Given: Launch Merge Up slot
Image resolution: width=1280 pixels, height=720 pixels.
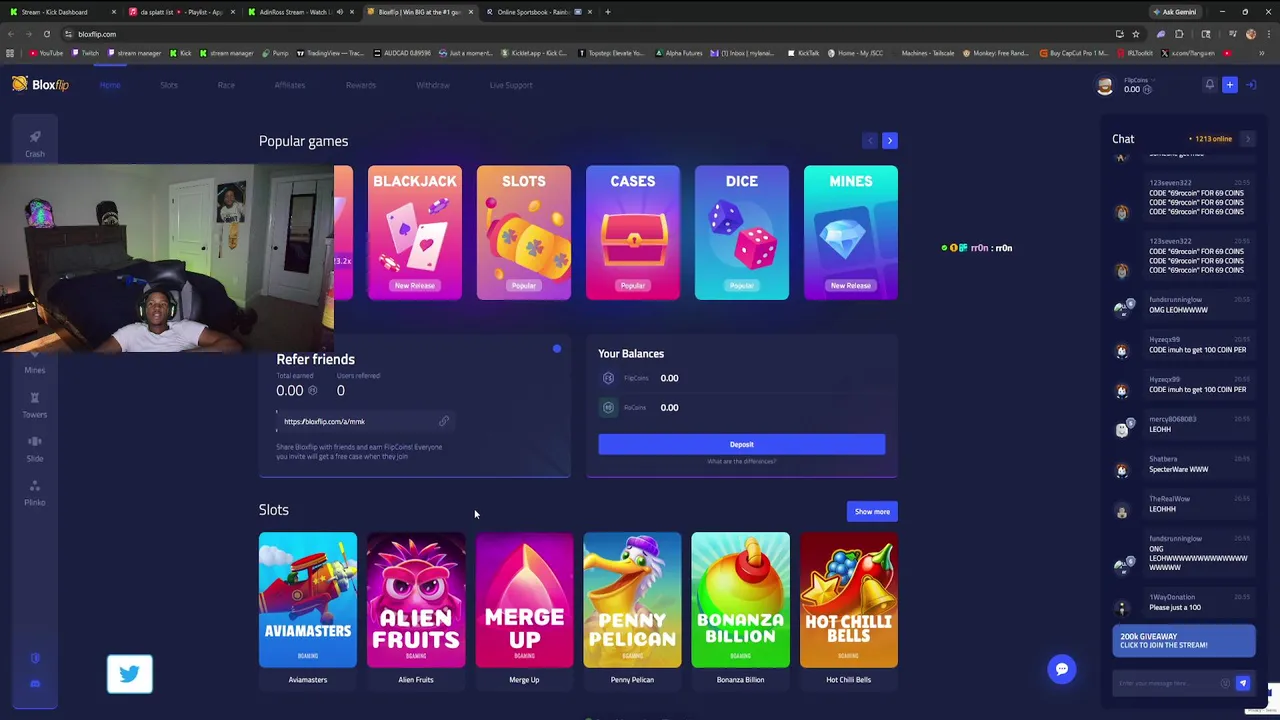Looking at the screenshot, I should 524,600.
